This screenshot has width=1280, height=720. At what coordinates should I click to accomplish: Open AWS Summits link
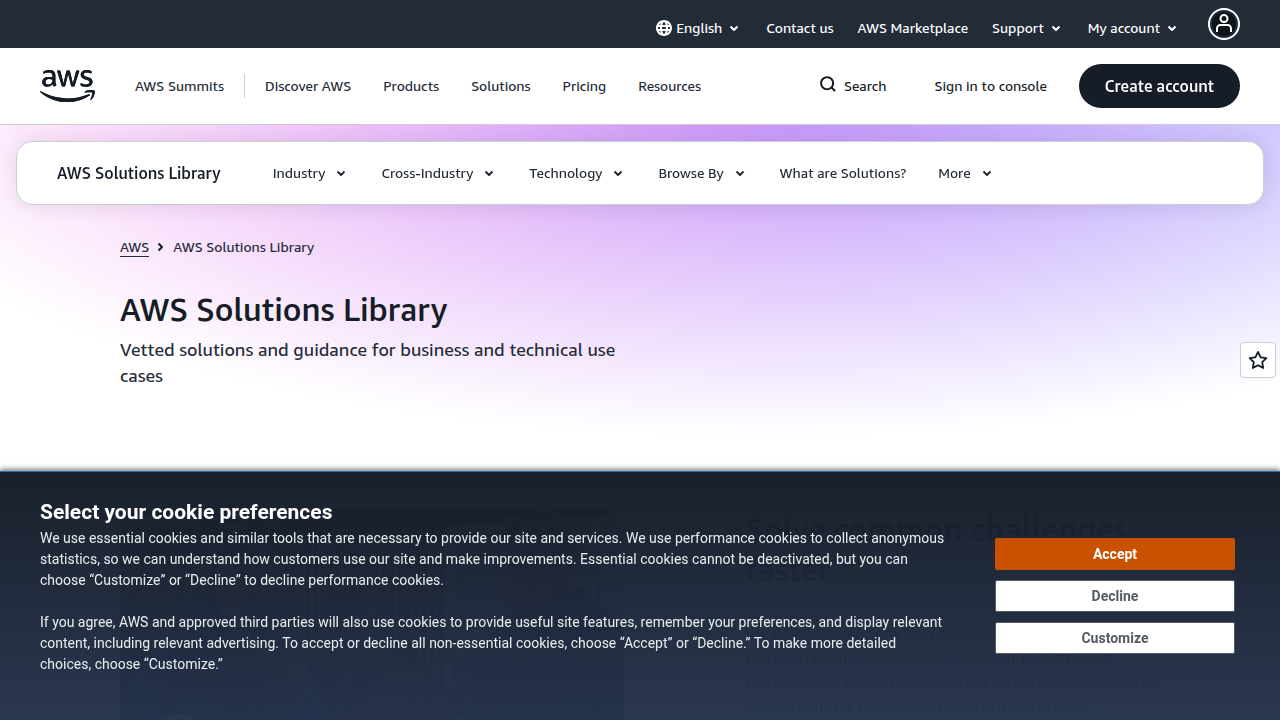tap(180, 86)
